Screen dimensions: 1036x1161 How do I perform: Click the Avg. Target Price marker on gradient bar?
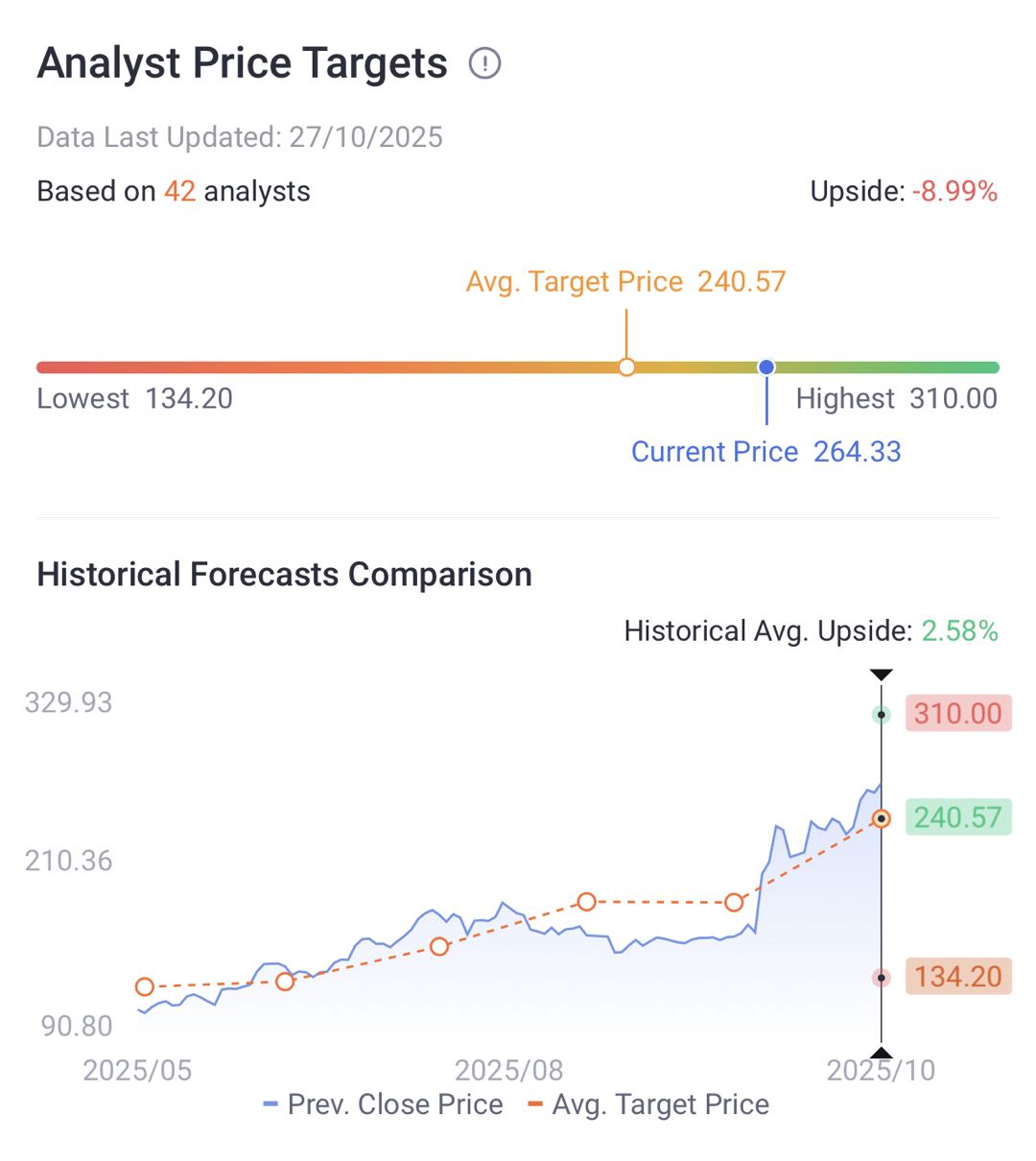pyautogui.click(x=626, y=367)
